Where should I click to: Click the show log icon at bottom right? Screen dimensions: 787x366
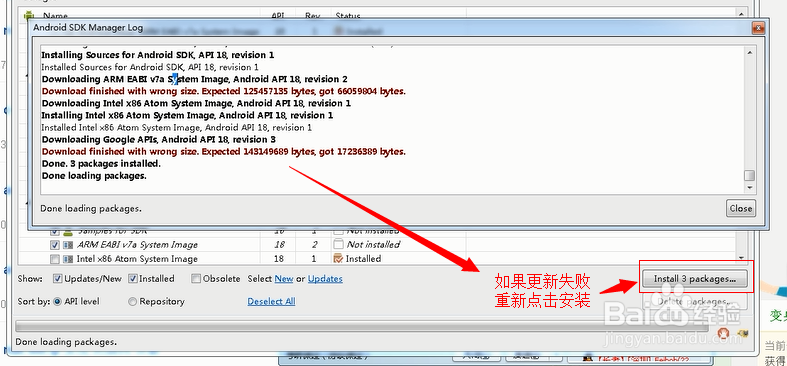pyautogui.click(x=743, y=332)
